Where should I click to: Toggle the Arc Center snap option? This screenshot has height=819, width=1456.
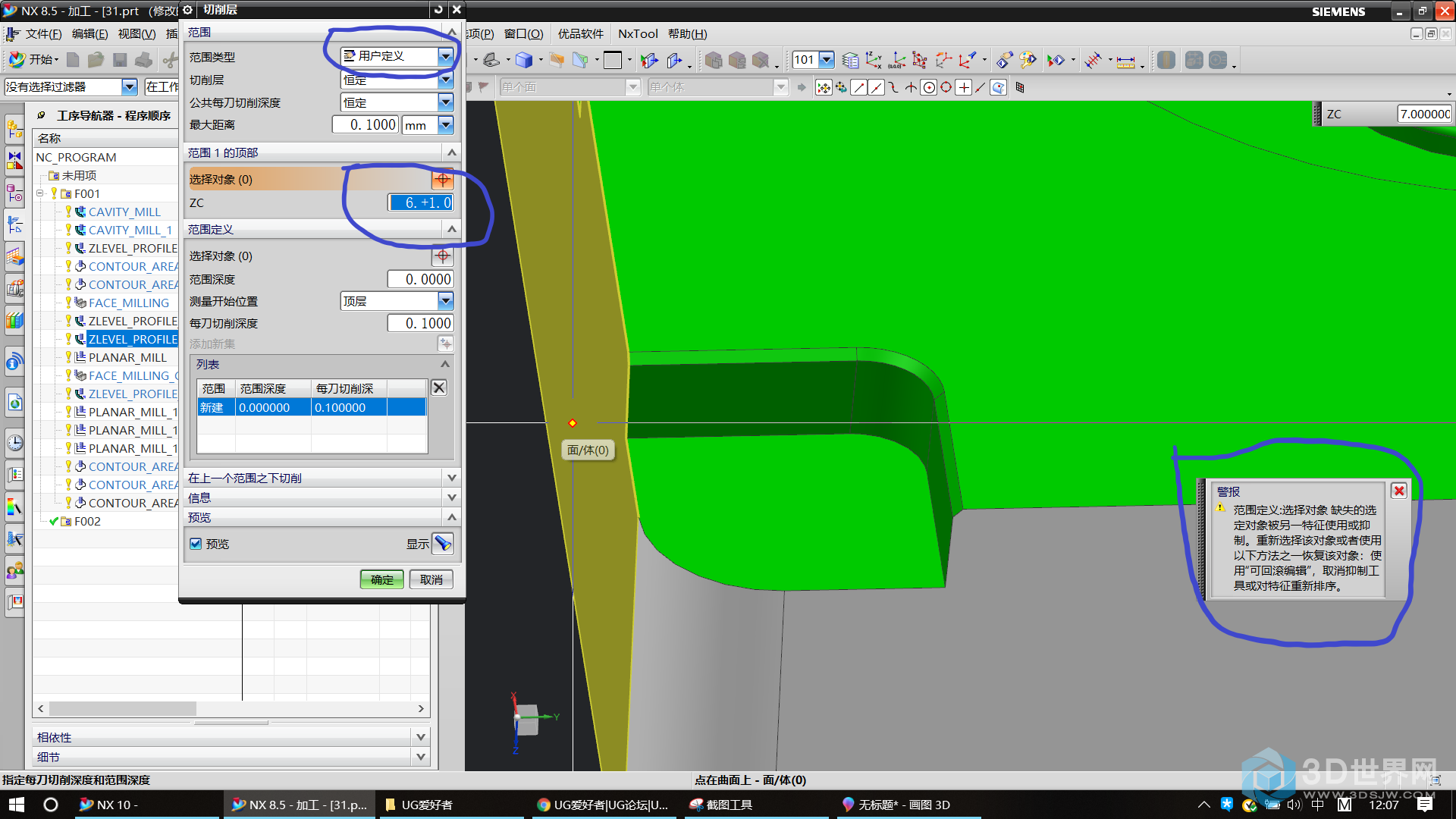(928, 88)
